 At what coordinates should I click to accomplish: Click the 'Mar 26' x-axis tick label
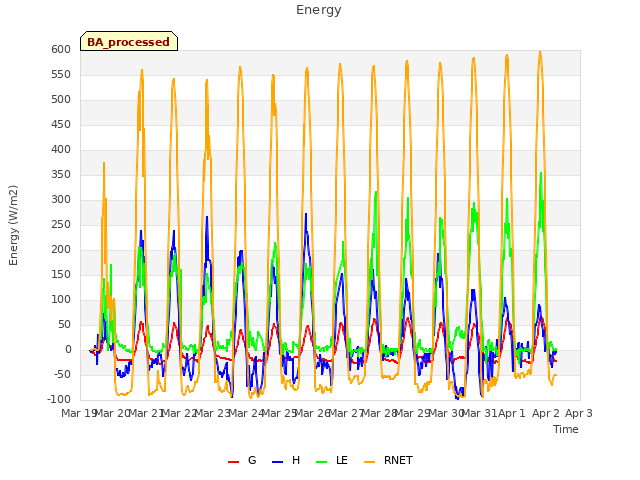tap(313, 413)
